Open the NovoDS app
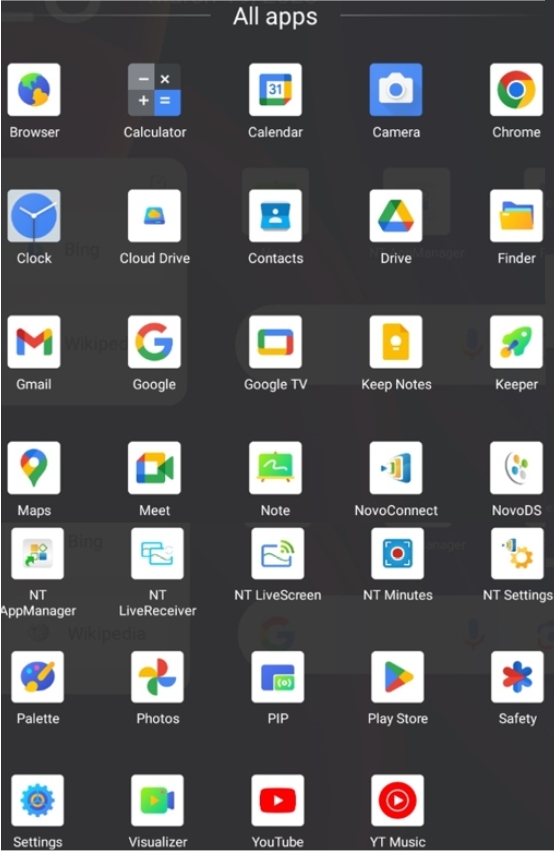The height and width of the screenshot is (851, 554). (x=517, y=468)
